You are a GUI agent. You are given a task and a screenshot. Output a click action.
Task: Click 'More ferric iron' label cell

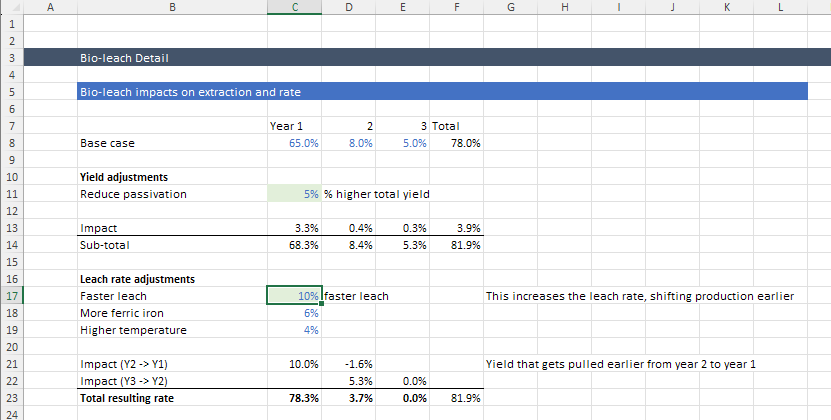point(172,313)
